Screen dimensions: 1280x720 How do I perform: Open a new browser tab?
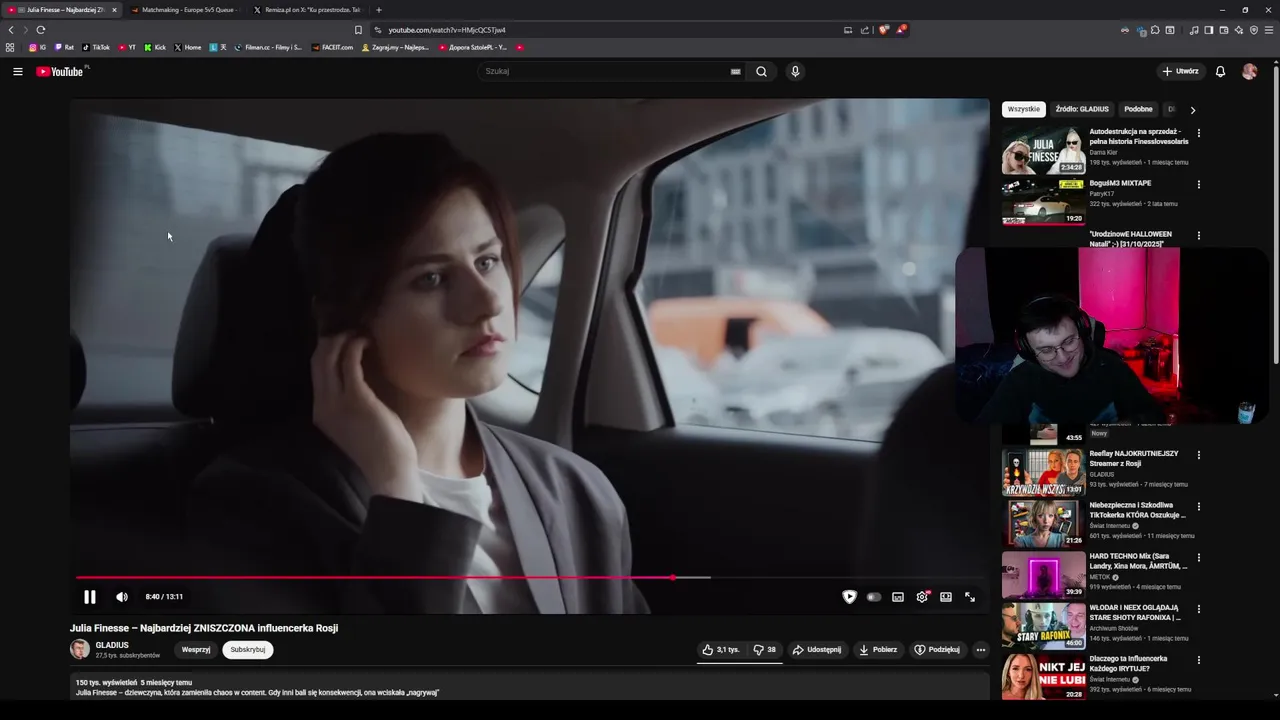pyautogui.click(x=378, y=9)
